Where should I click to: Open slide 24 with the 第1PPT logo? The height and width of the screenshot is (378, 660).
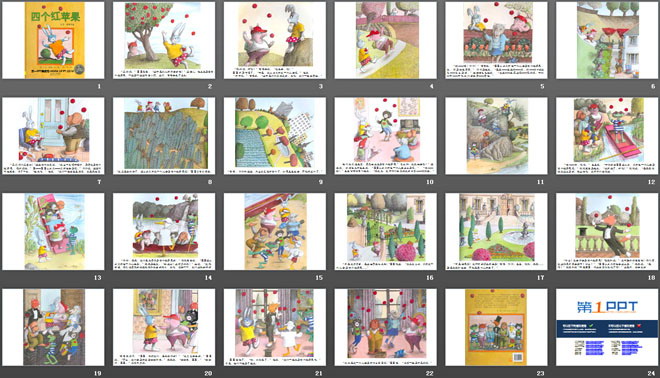(x=607, y=327)
